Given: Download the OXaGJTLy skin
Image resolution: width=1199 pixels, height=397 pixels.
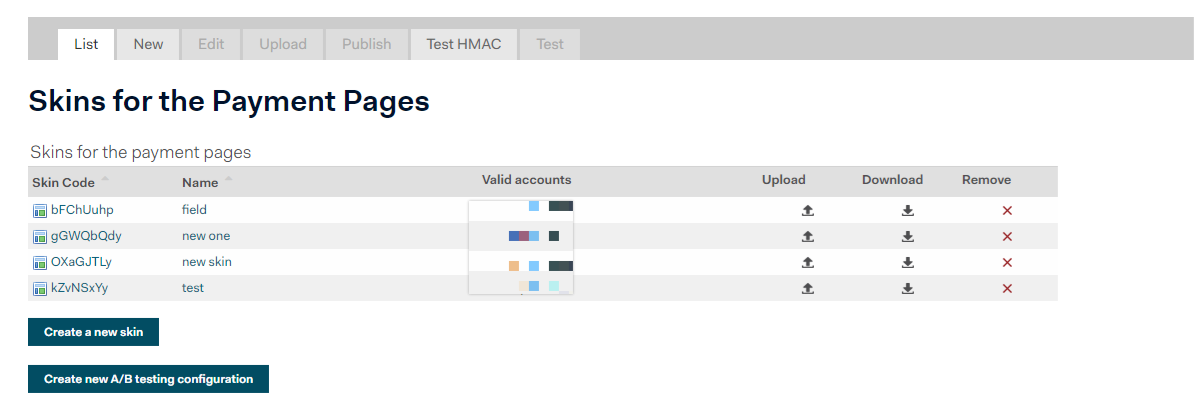Looking at the screenshot, I should (x=908, y=263).
